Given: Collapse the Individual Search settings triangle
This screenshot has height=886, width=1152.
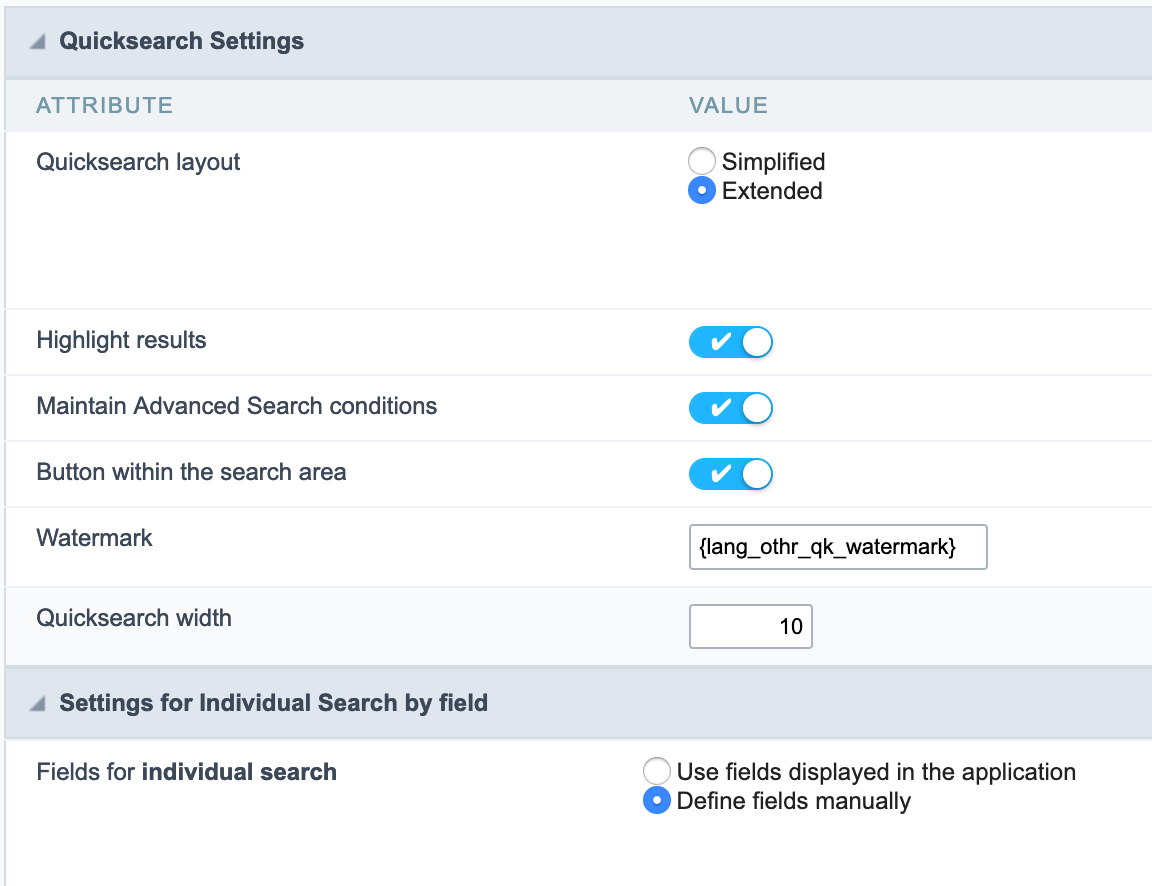Looking at the screenshot, I should click(38, 704).
